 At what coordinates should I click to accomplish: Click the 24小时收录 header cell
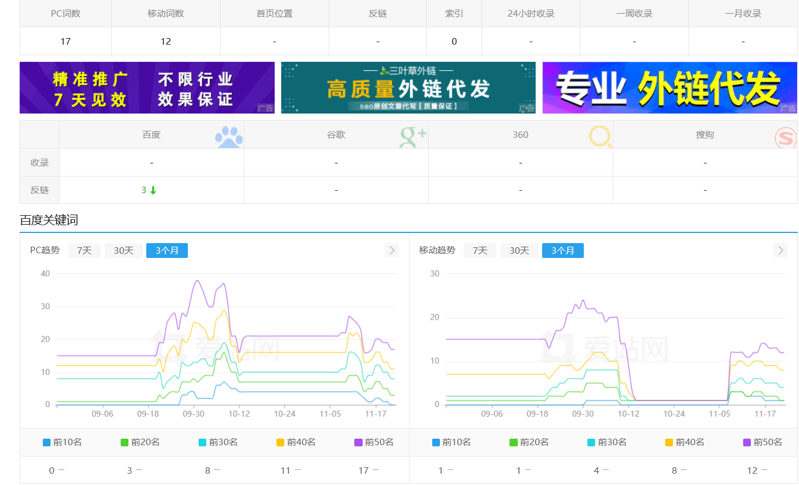coord(530,13)
